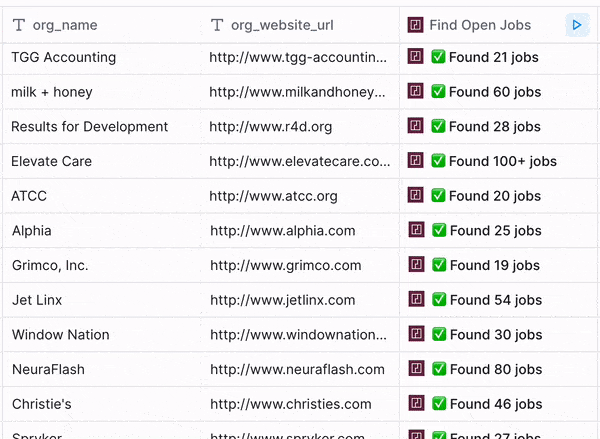Click the enrichment icon in the milk + honey row
Viewport: 600px width, 439px height.
point(415,91)
